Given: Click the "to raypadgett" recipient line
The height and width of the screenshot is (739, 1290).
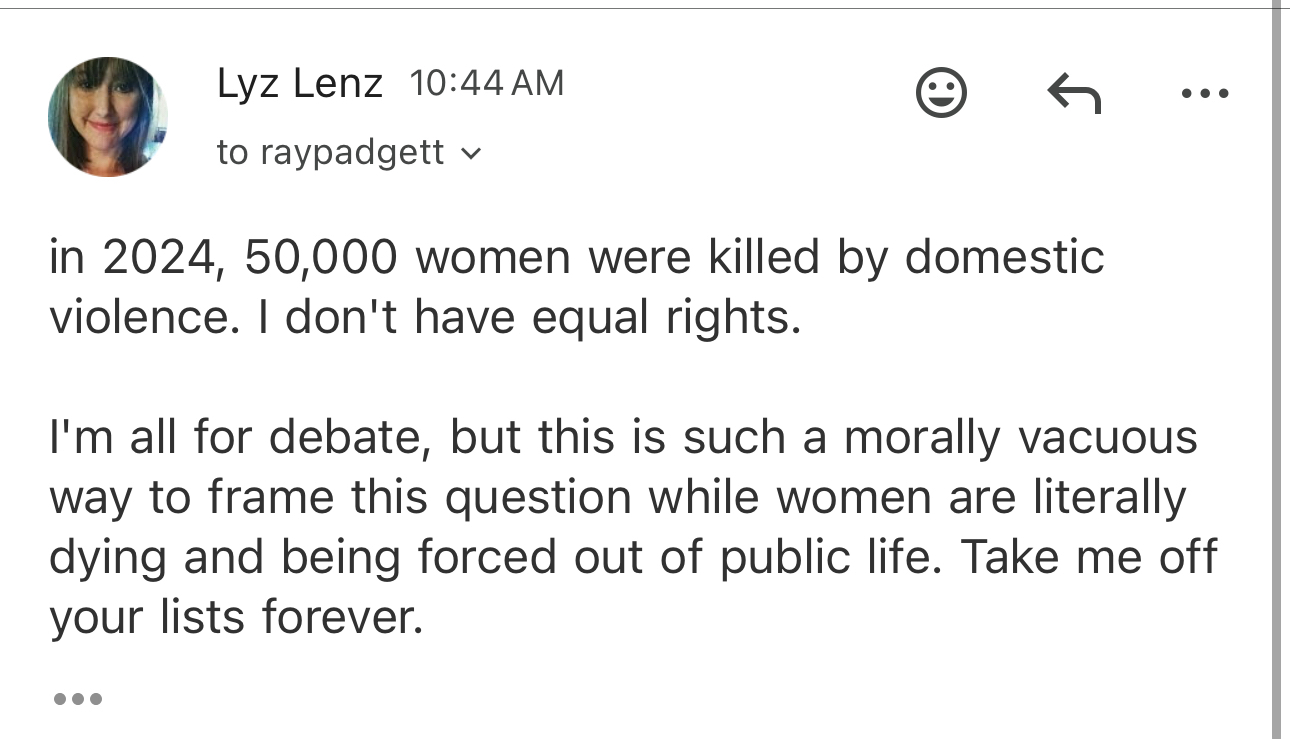Looking at the screenshot, I should point(331,153).
